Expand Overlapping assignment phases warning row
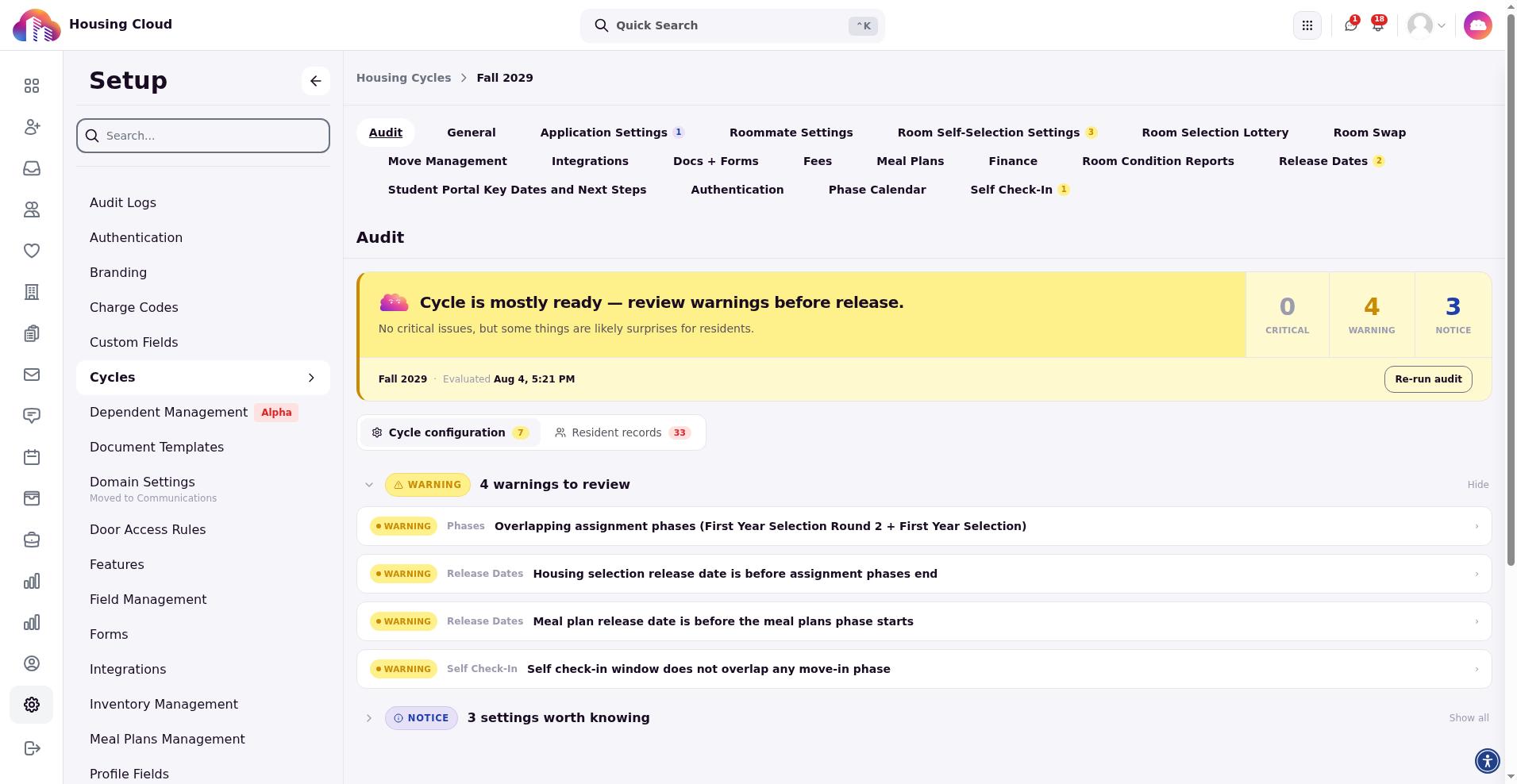Viewport: 1517px width, 784px height. 924,526
